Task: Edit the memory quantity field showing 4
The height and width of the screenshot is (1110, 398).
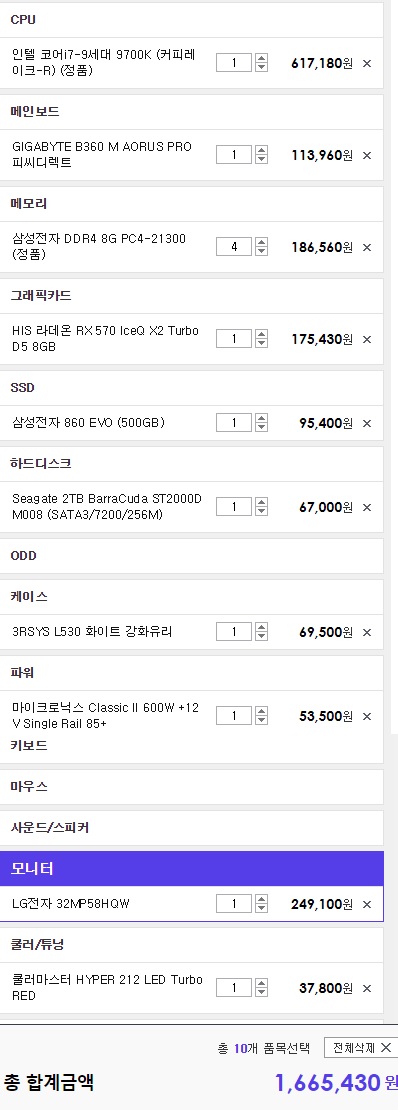Action: point(234,247)
